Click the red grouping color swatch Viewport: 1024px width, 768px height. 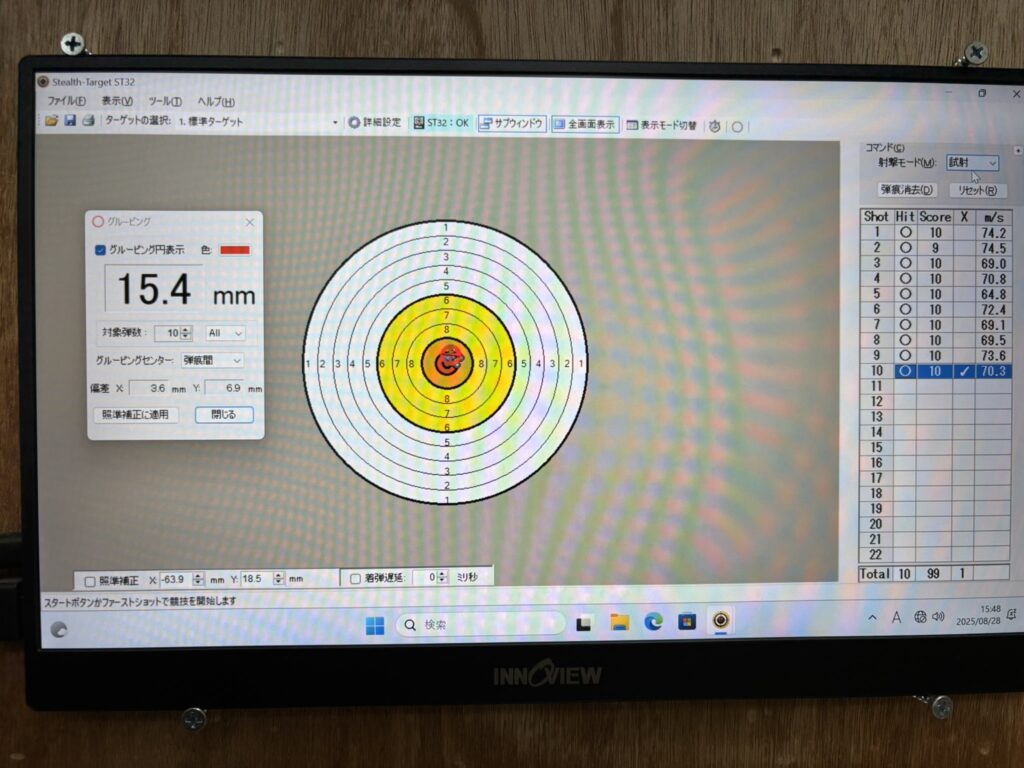coord(235,250)
